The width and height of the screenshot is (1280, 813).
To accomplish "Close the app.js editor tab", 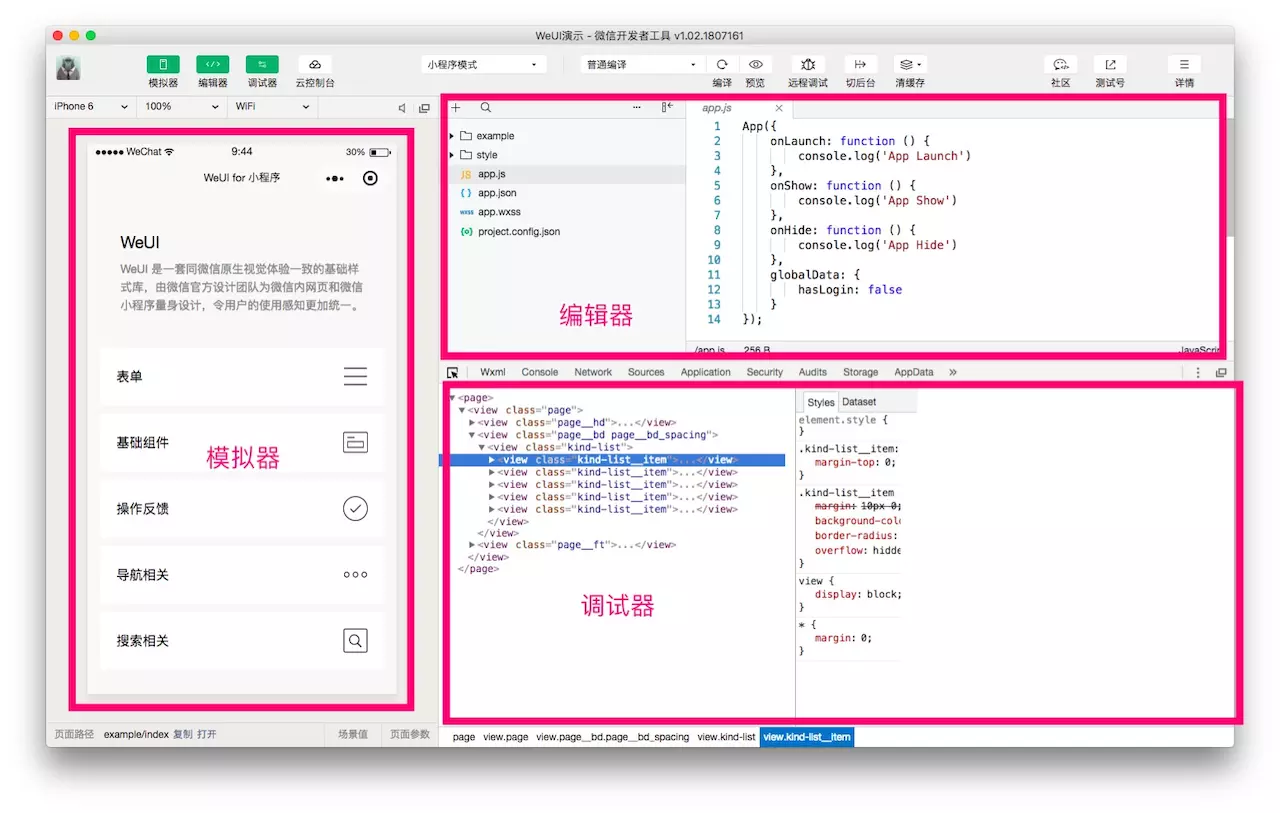I will click(779, 108).
